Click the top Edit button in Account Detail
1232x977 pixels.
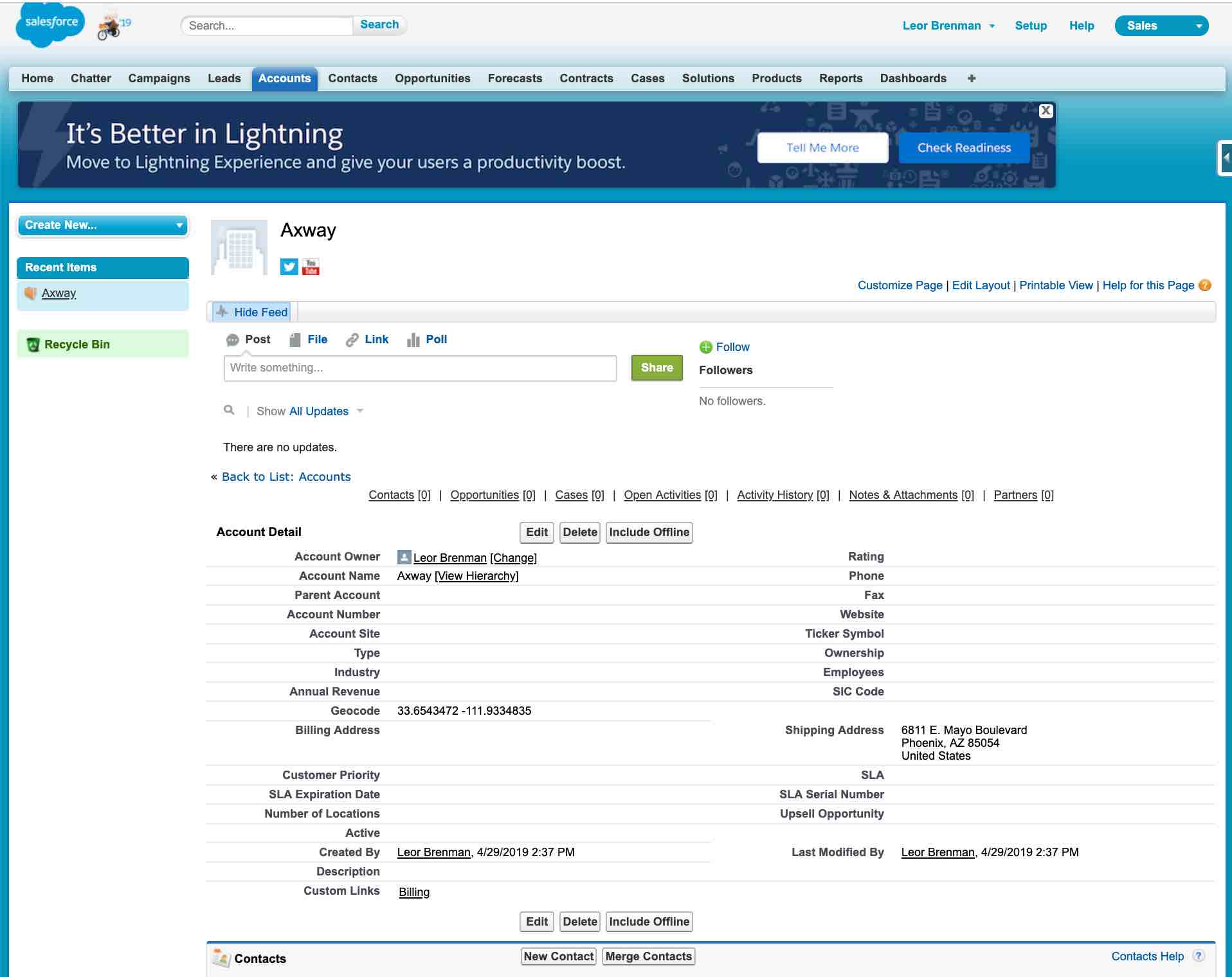coord(537,532)
